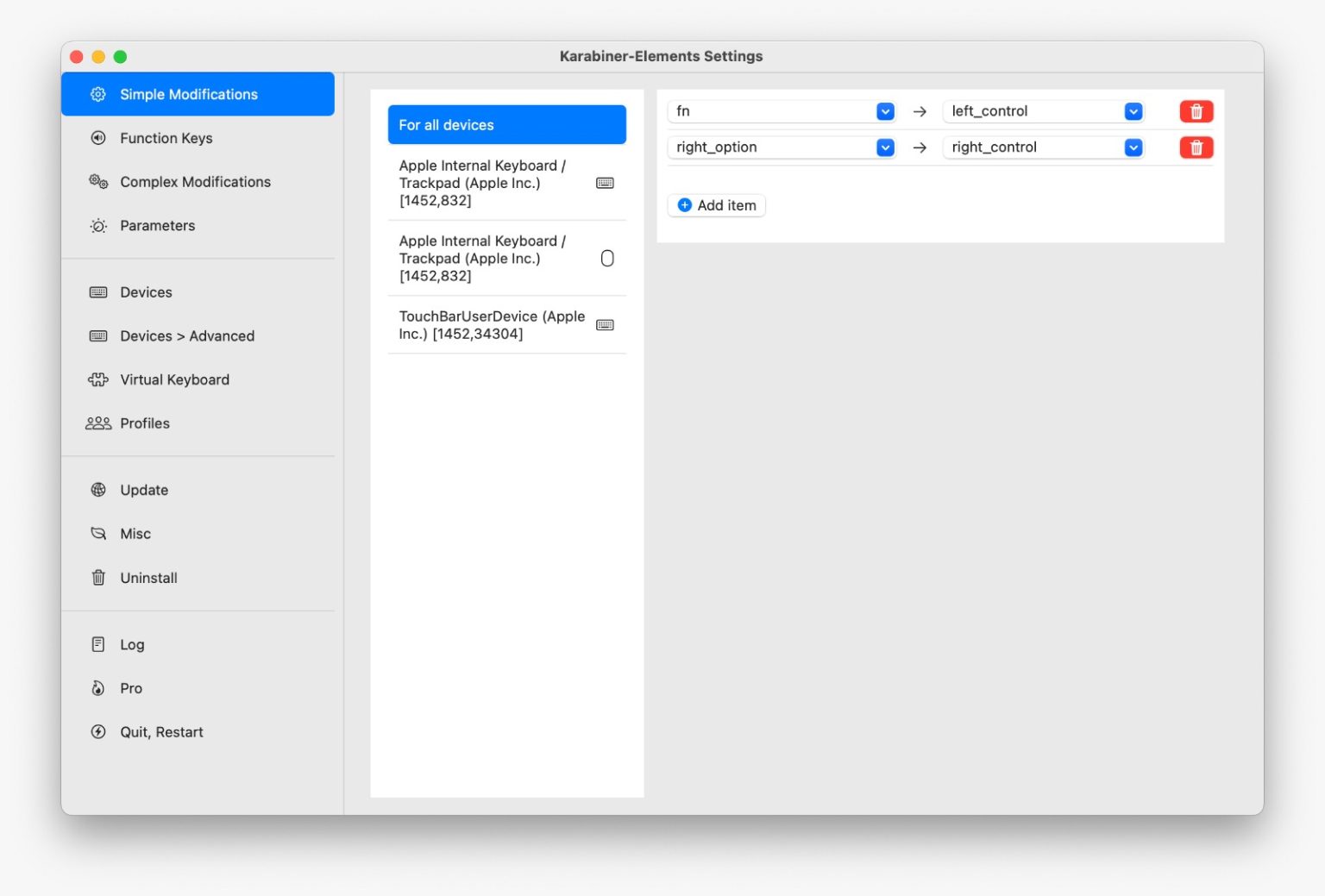Screen dimensions: 1325x896
Task: Delete the fn to left_control mapping
Action: click(x=1196, y=110)
